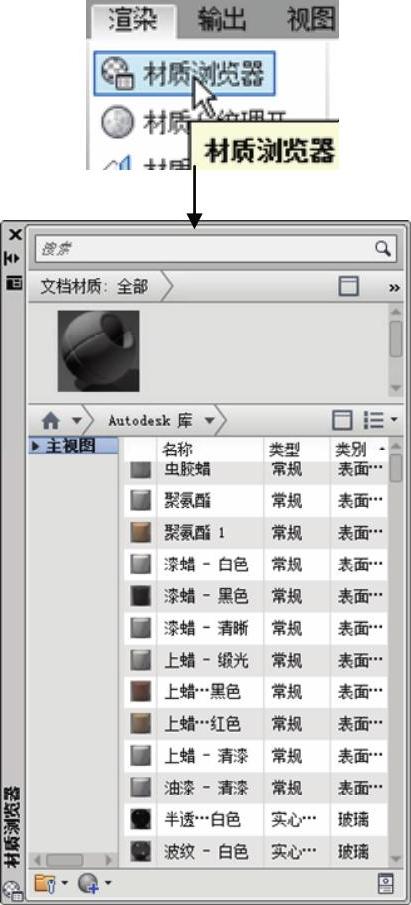Click the home icon in library breadcrumb
This screenshot has width=411, height=905.
pyautogui.click(x=51, y=422)
